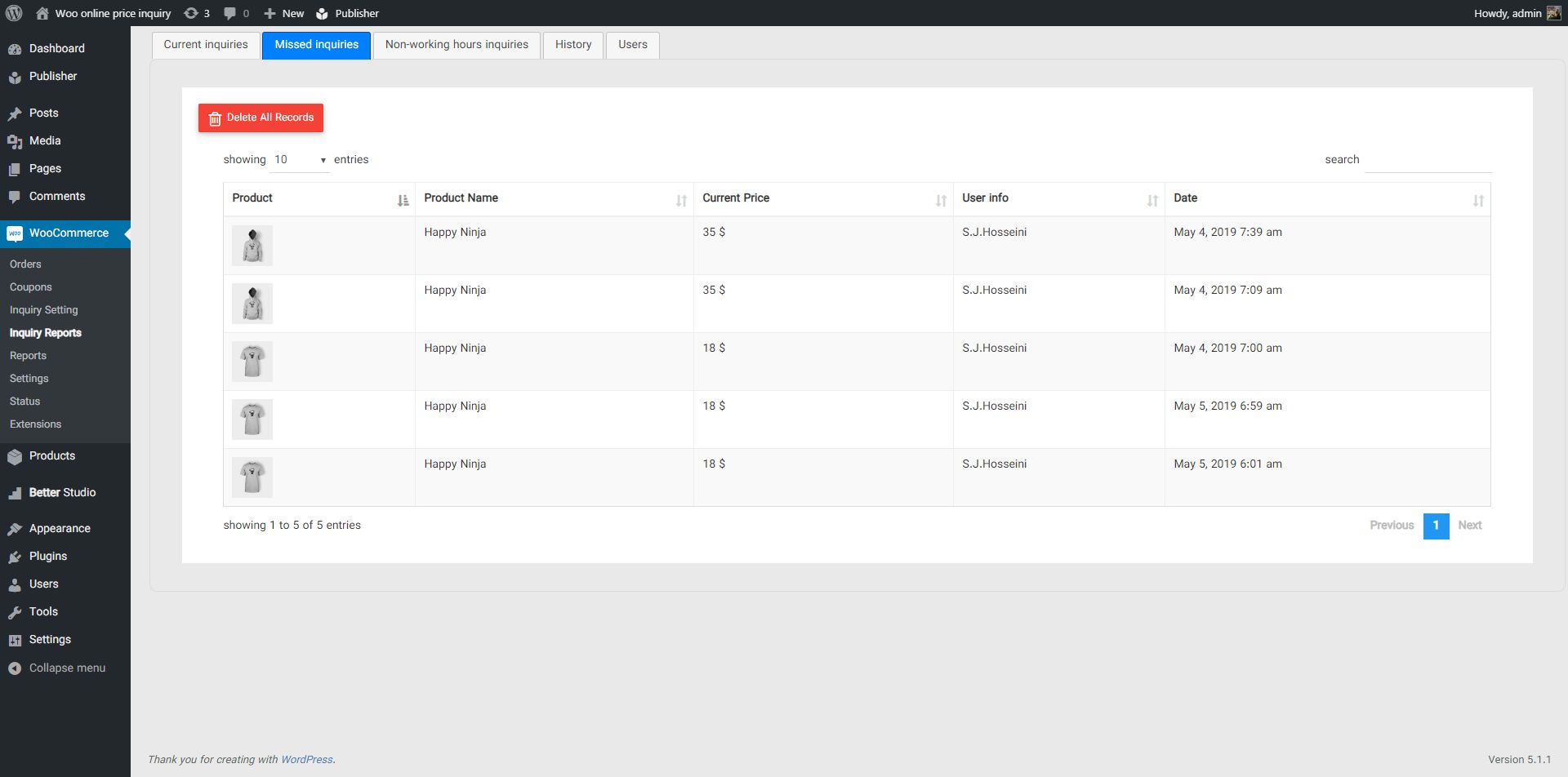Click the Dashboard gauge icon

[x=15, y=49]
